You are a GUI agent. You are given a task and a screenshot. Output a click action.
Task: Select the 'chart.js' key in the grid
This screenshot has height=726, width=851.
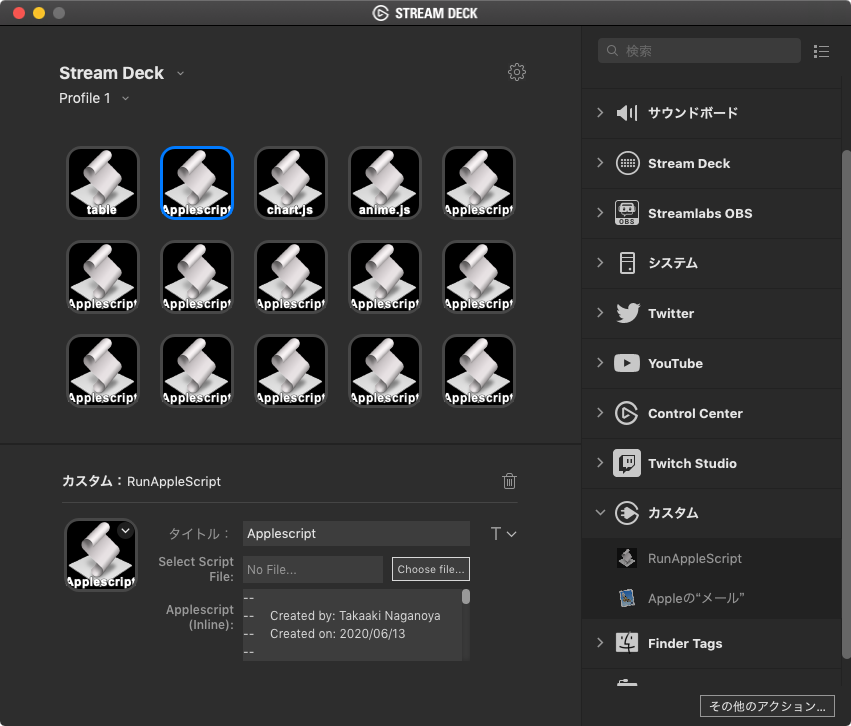coord(291,183)
